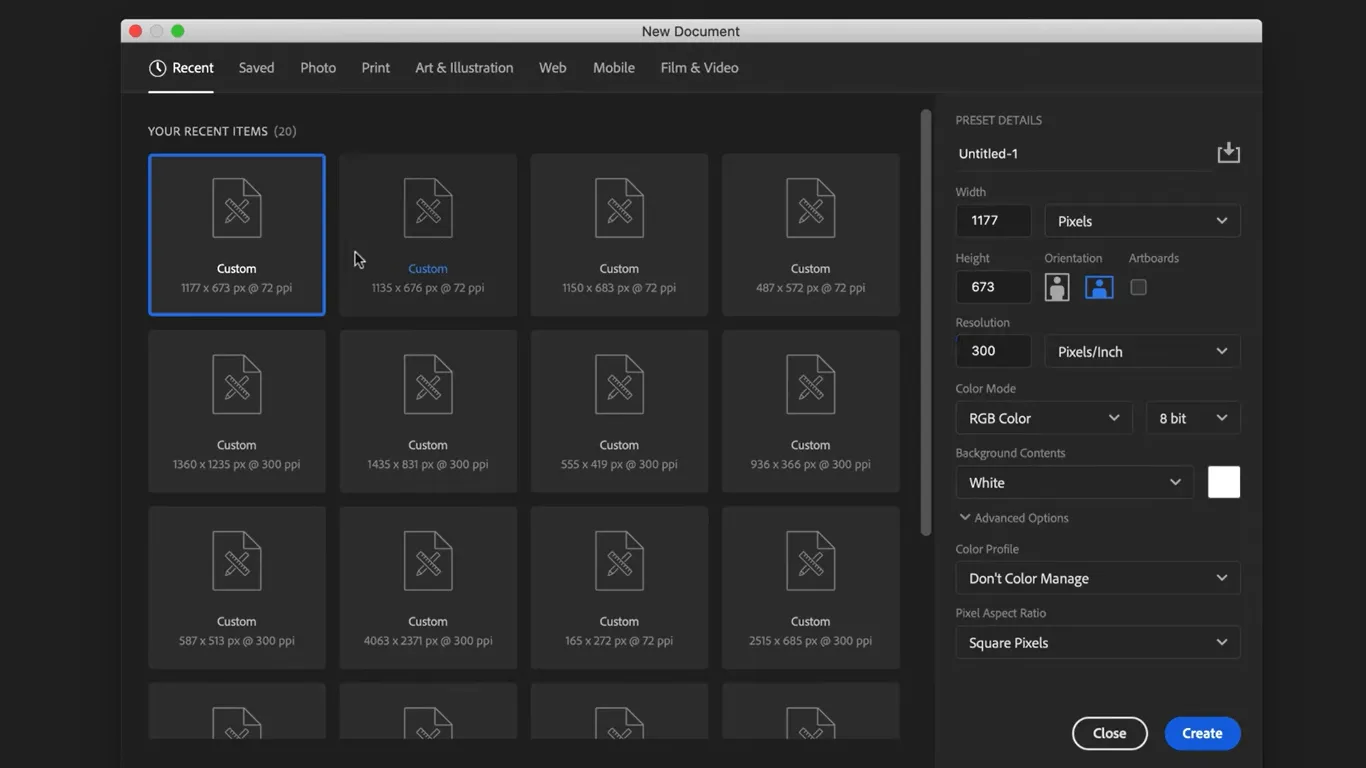Click the Create button

[1202, 733]
